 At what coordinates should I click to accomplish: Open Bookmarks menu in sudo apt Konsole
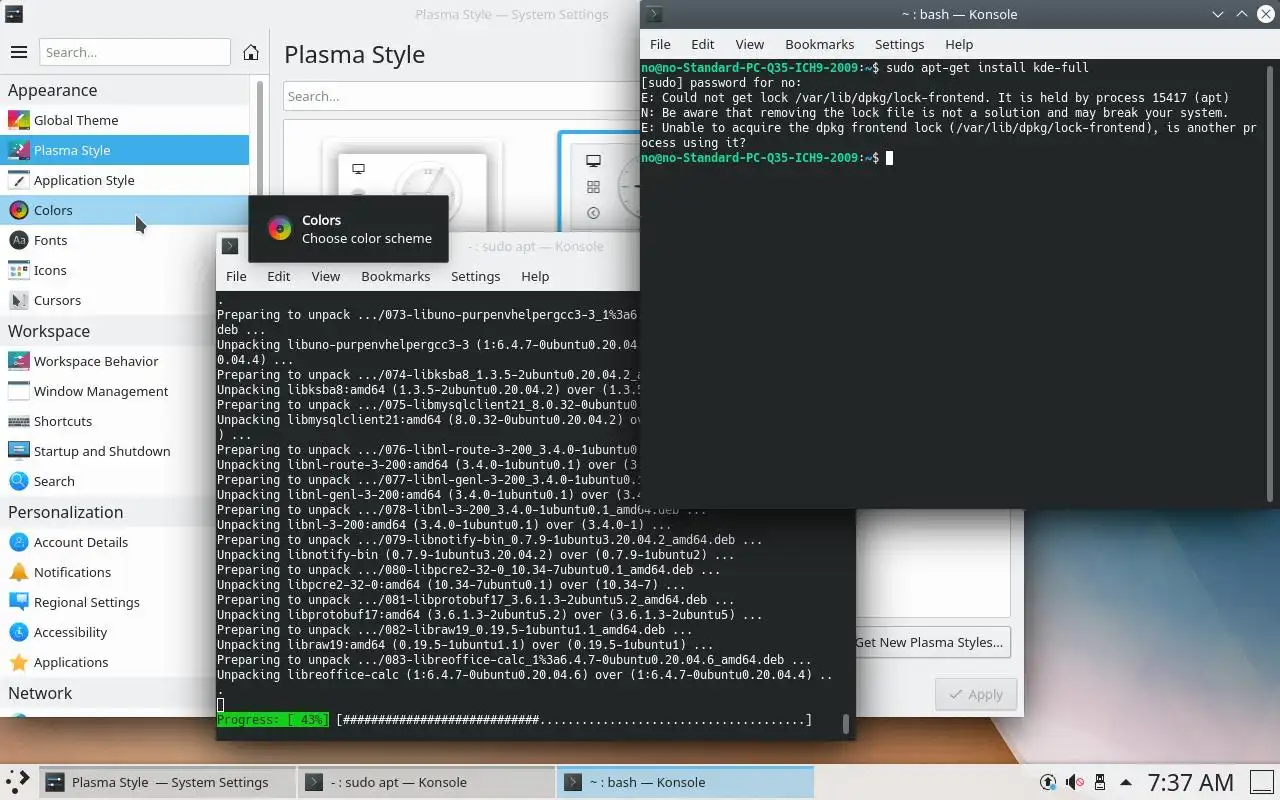[x=396, y=276]
